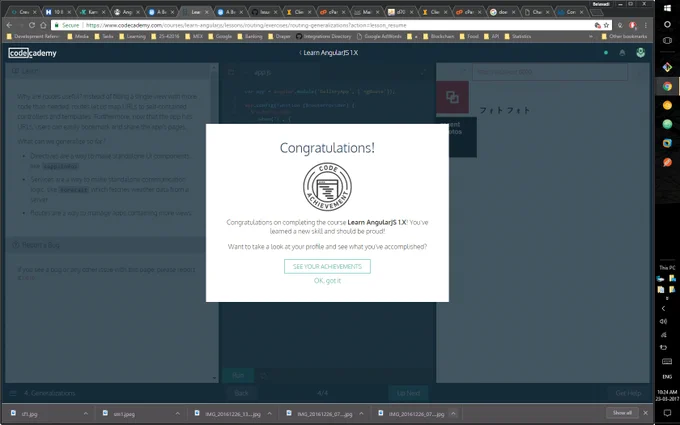
Task: Open the Integrations Directory bookmark
Action: point(324,36)
